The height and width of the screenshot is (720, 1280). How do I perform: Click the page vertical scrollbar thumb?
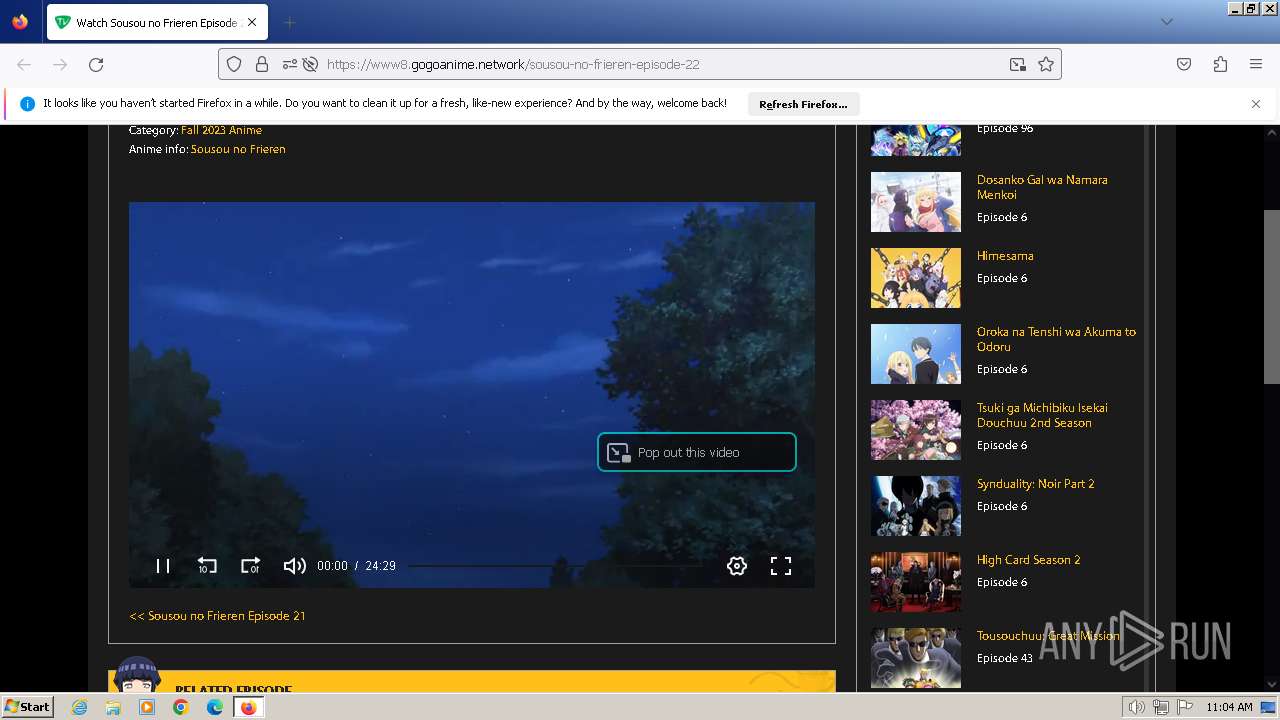pyautogui.click(x=1272, y=296)
